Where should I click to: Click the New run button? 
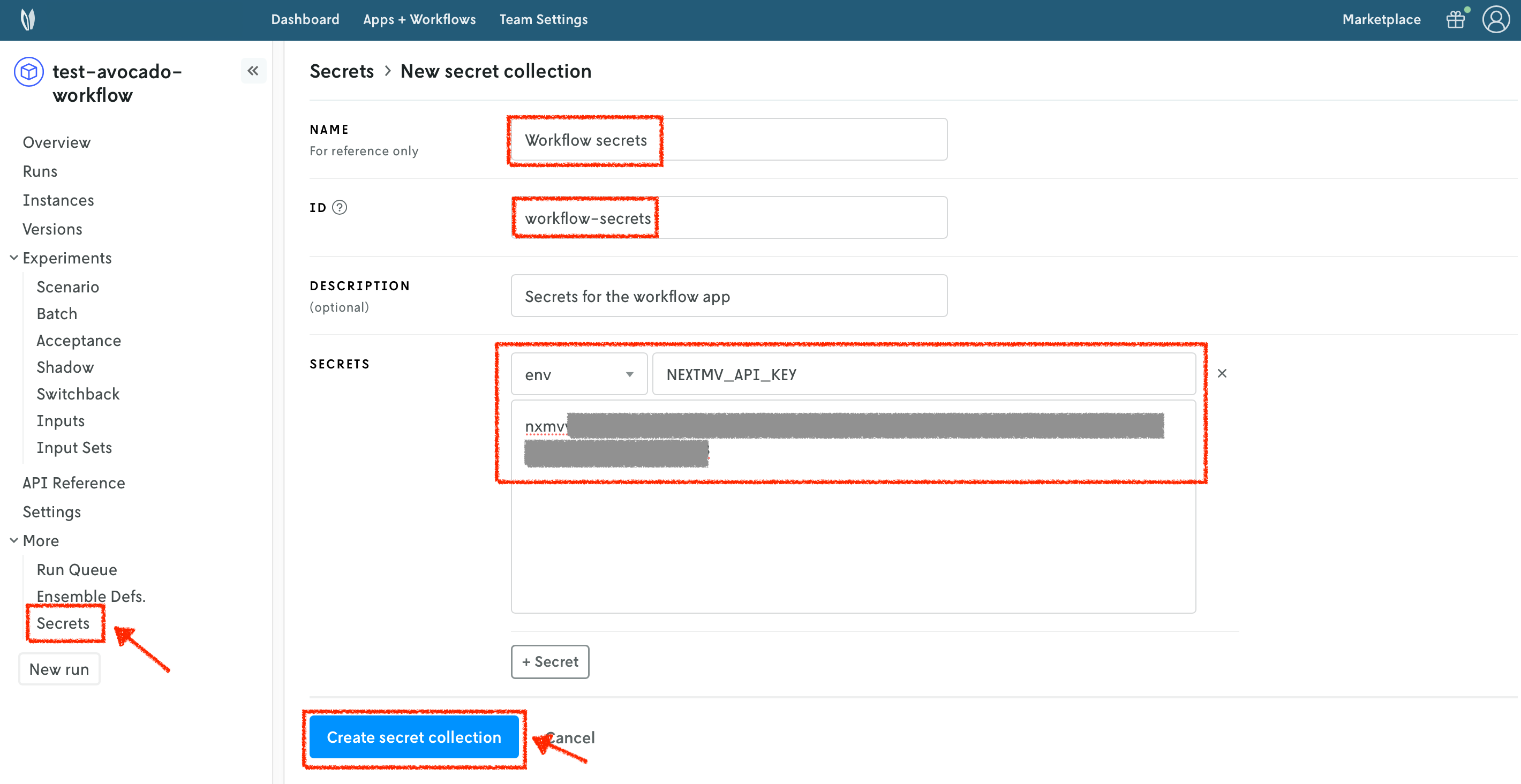pos(59,669)
